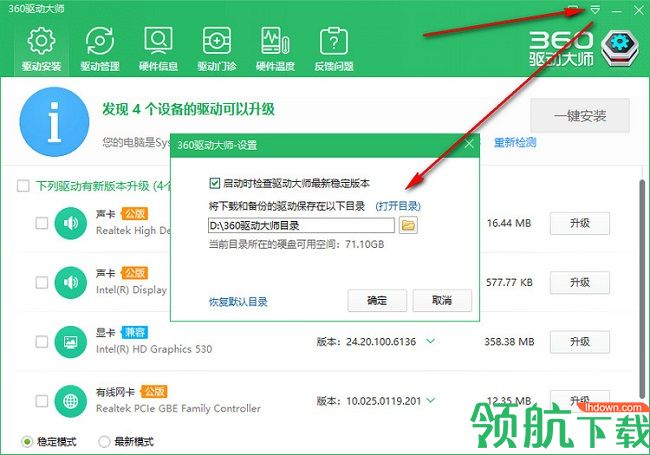Click text Realtek PCIe GBE Family Controller
The width and height of the screenshot is (650, 455).
click(x=178, y=409)
